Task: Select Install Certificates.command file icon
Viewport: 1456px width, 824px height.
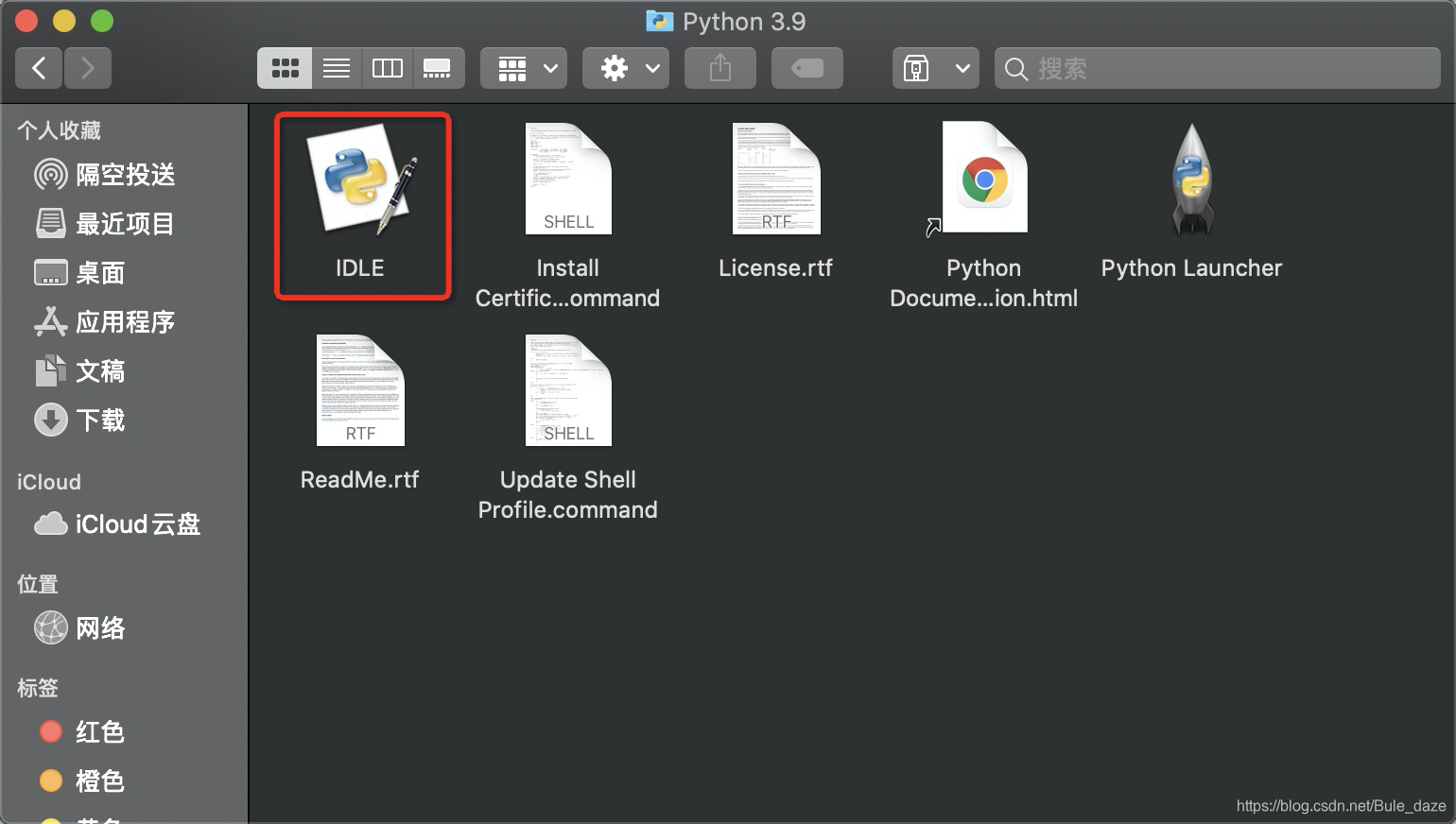Action: click(x=568, y=179)
